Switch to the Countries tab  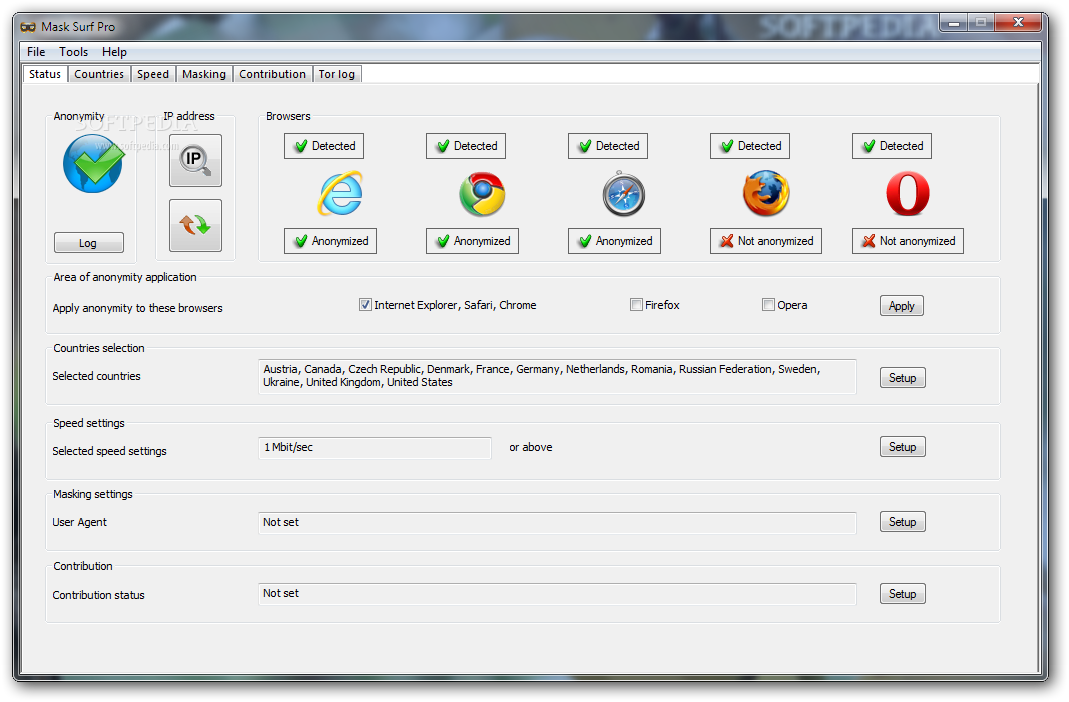[99, 74]
